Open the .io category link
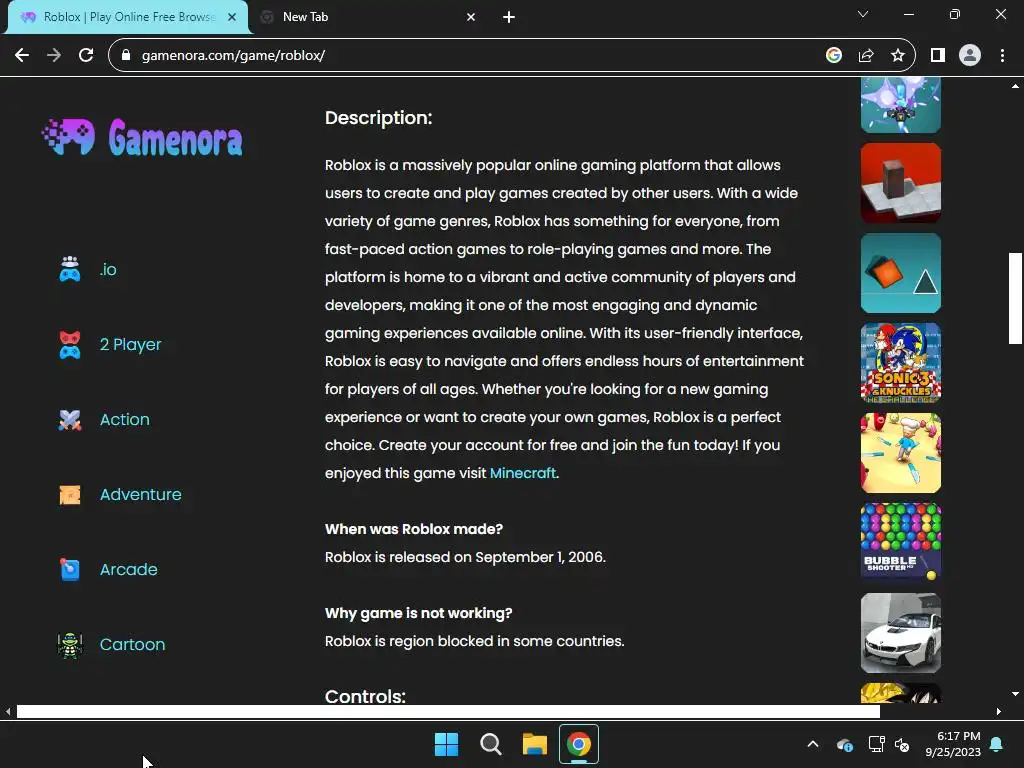 108,269
